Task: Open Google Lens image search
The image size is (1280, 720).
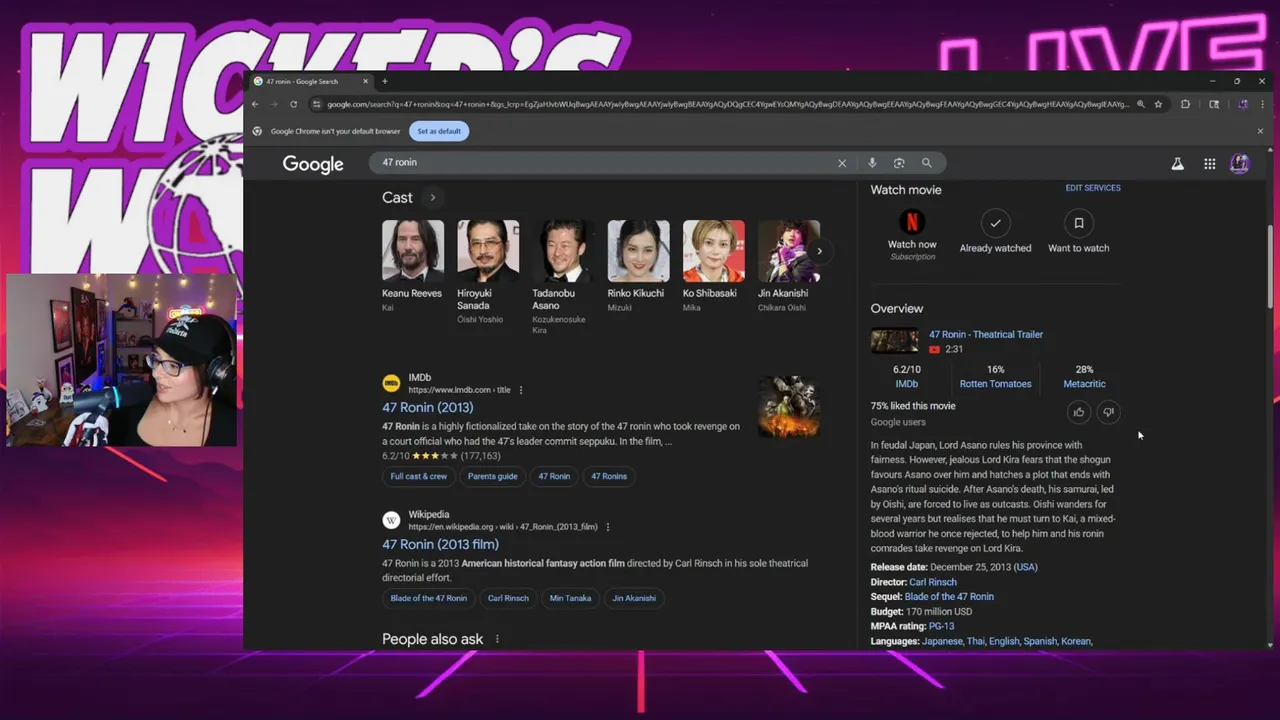Action: point(899,163)
